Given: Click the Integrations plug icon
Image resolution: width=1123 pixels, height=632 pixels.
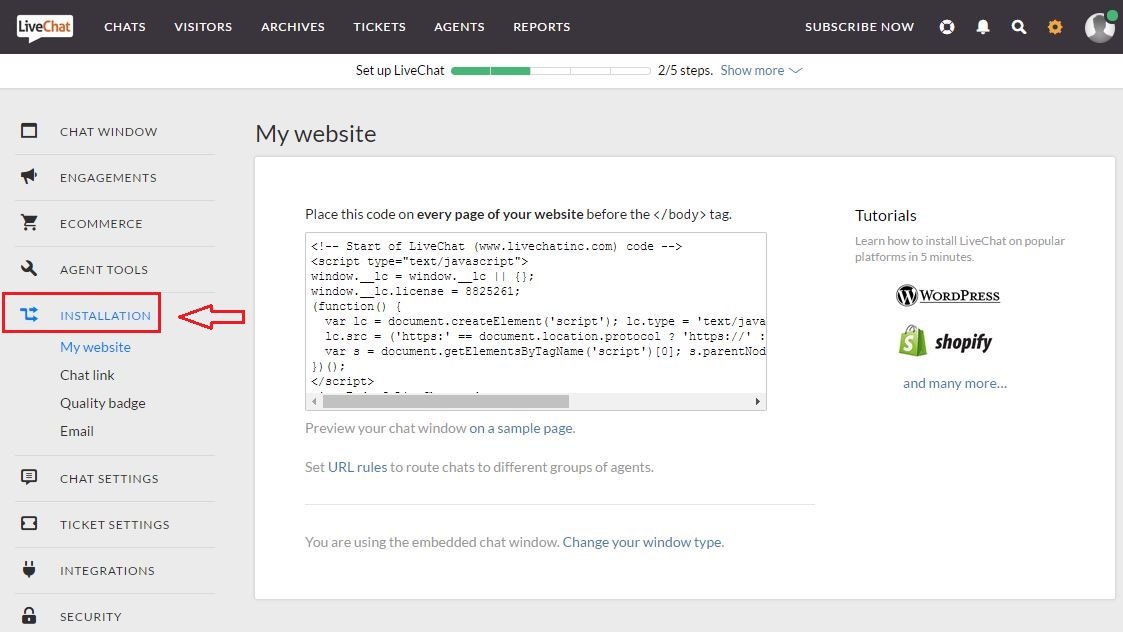Looking at the screenshot, I should (x=29, y=569).
